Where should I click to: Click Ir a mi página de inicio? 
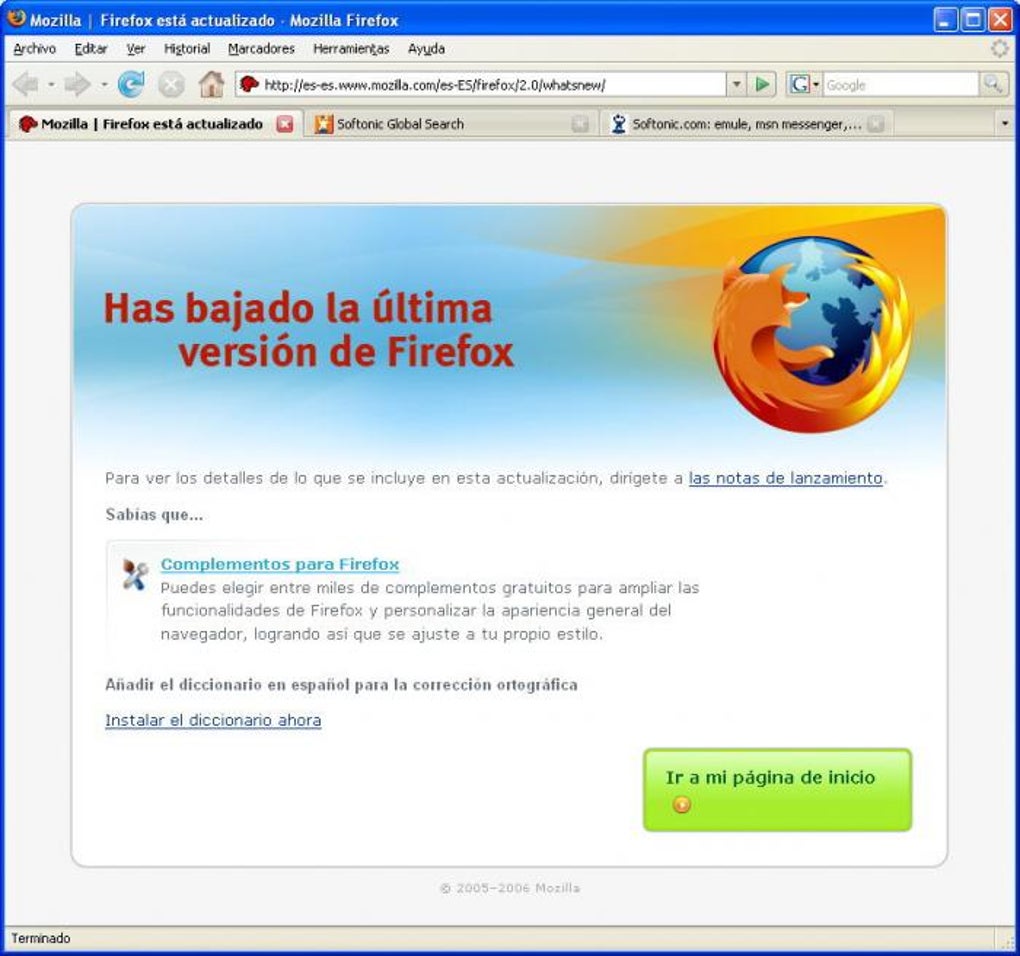click(777, 790)
